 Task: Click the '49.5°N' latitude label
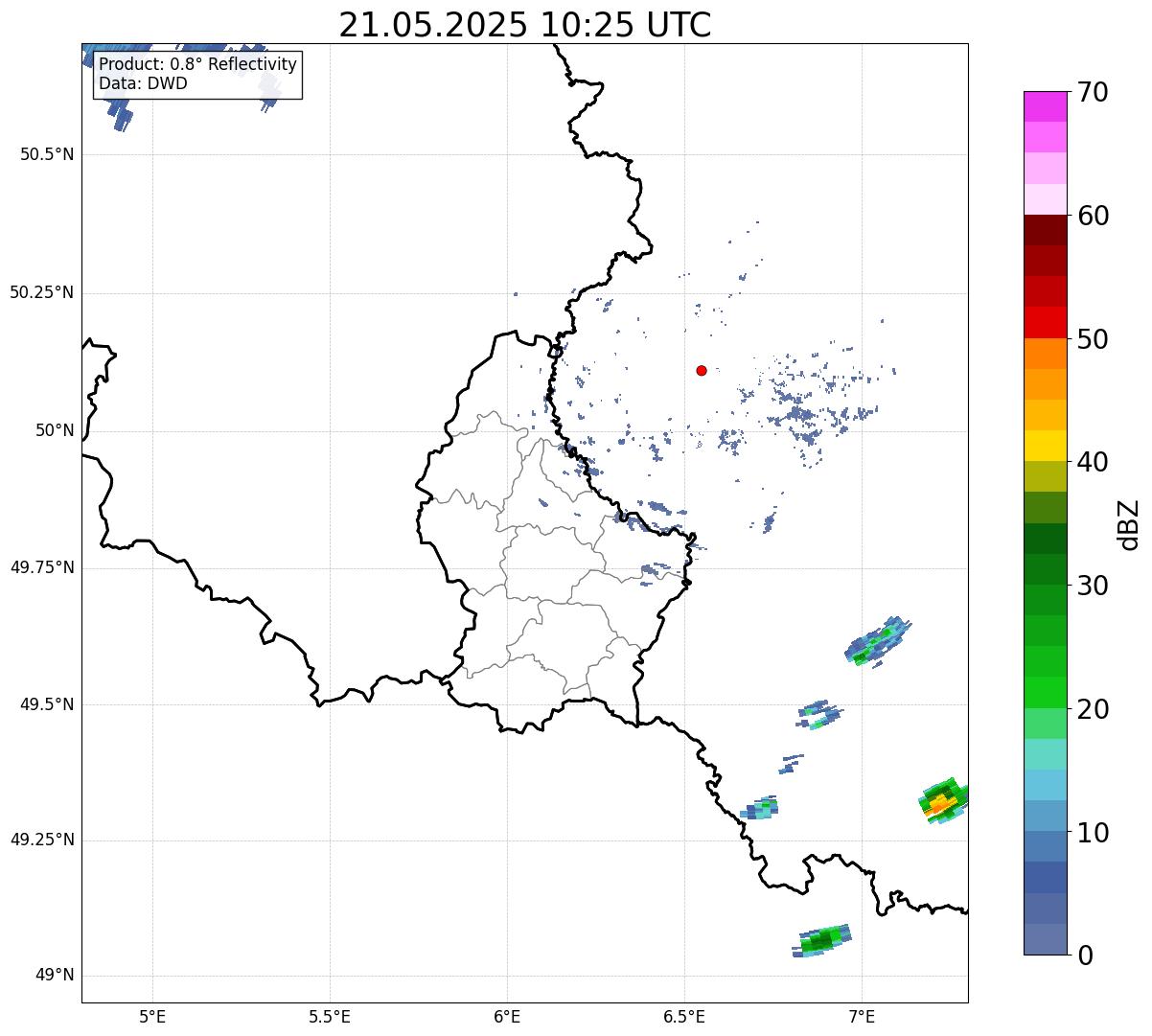[x=47, y=704]
